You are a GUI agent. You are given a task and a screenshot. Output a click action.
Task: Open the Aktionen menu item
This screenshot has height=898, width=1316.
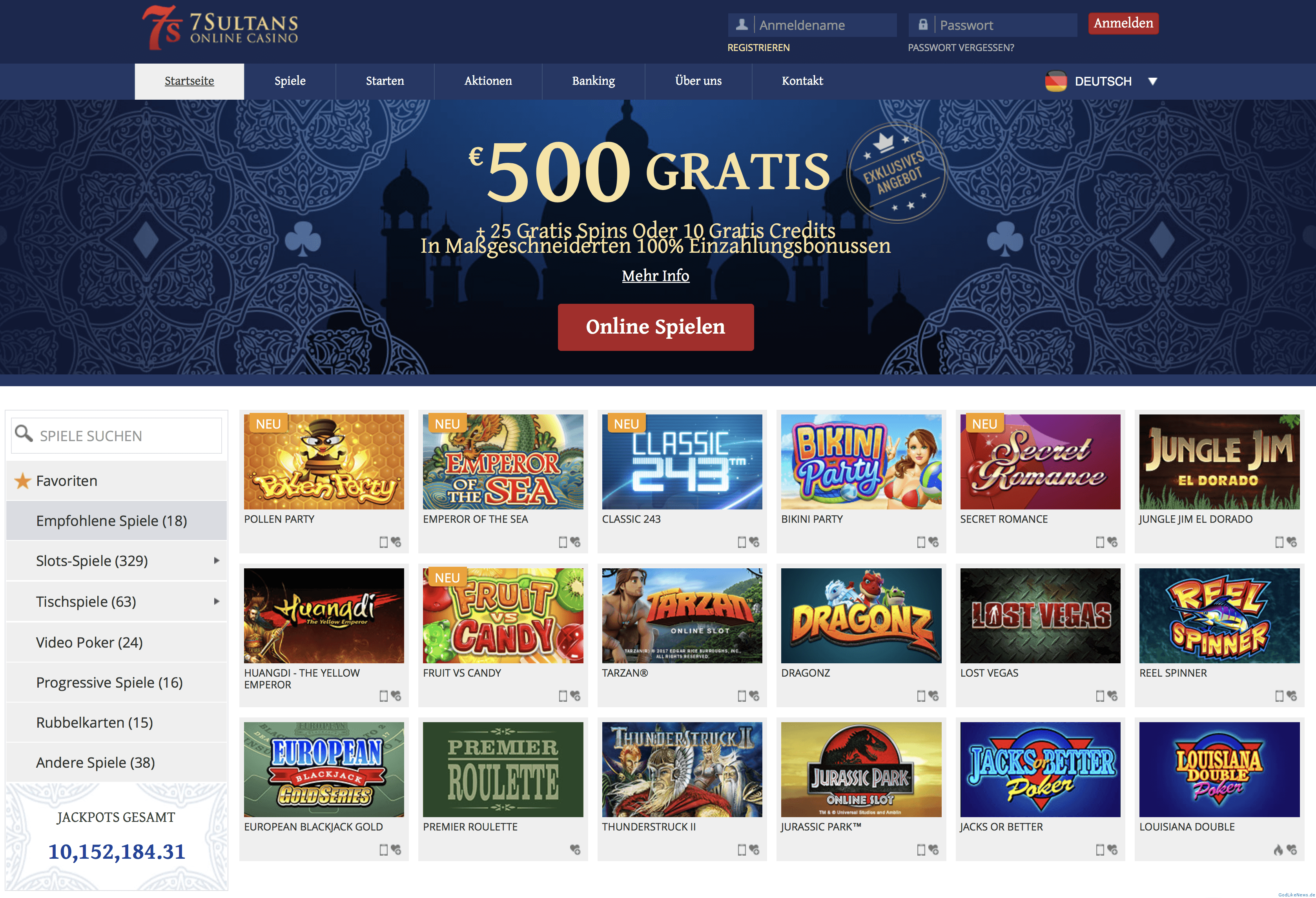click(x=488, y=81)
